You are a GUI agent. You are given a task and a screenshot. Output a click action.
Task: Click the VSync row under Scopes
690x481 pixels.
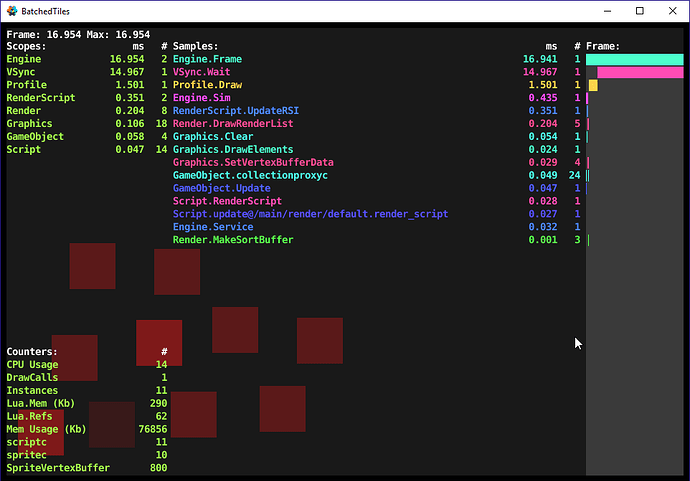coord(22,73)
